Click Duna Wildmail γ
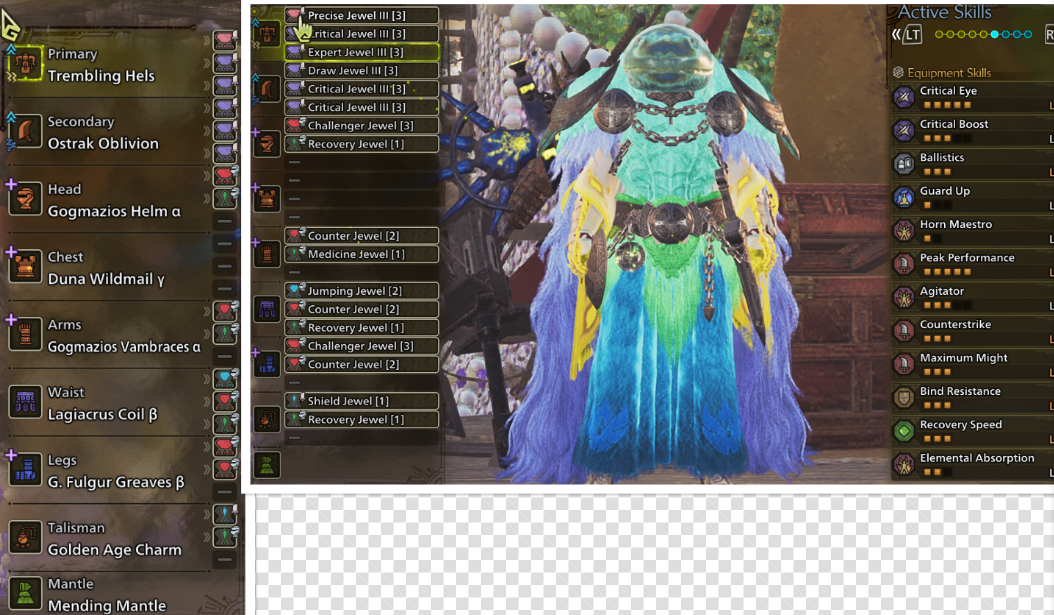 (106, 279)
